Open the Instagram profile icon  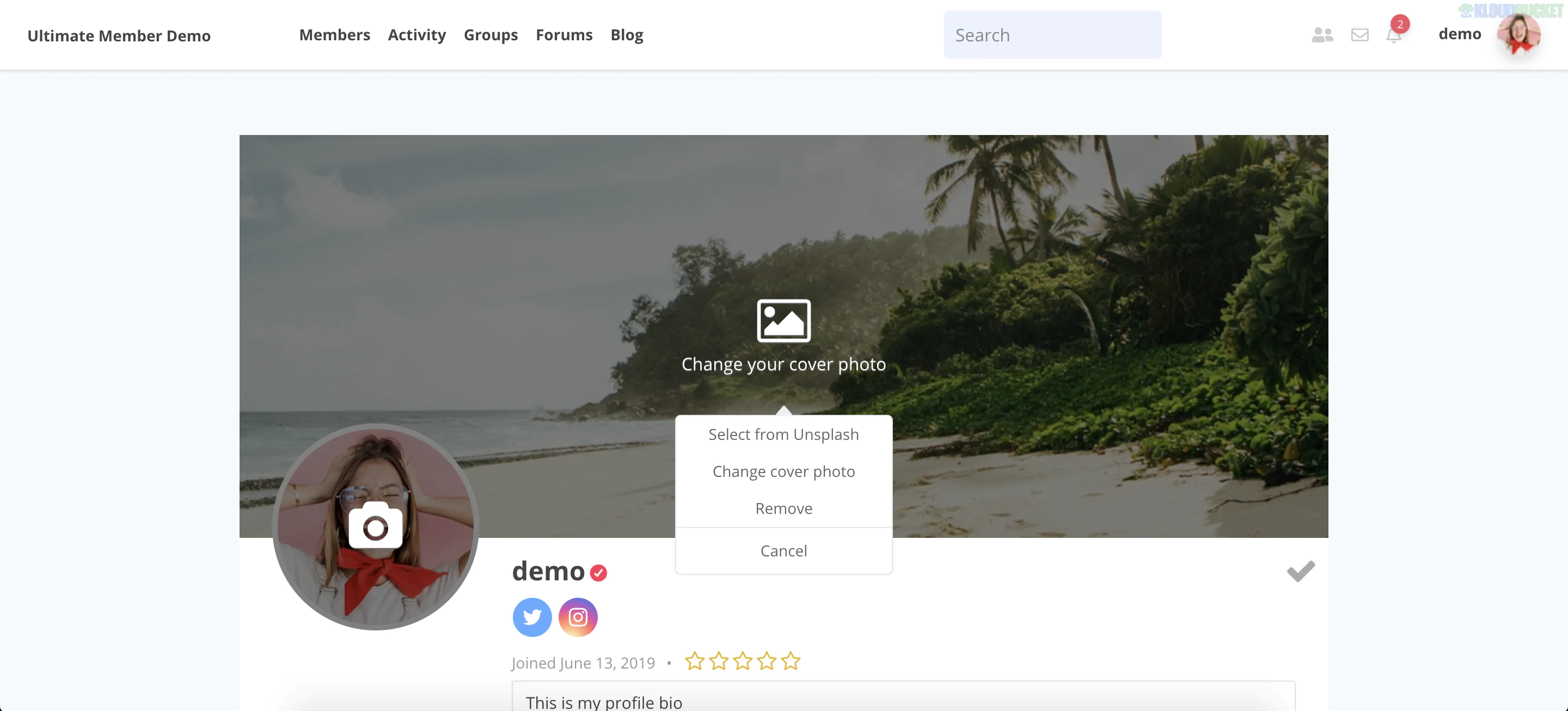pyautogui.click(x=578, y=617)
